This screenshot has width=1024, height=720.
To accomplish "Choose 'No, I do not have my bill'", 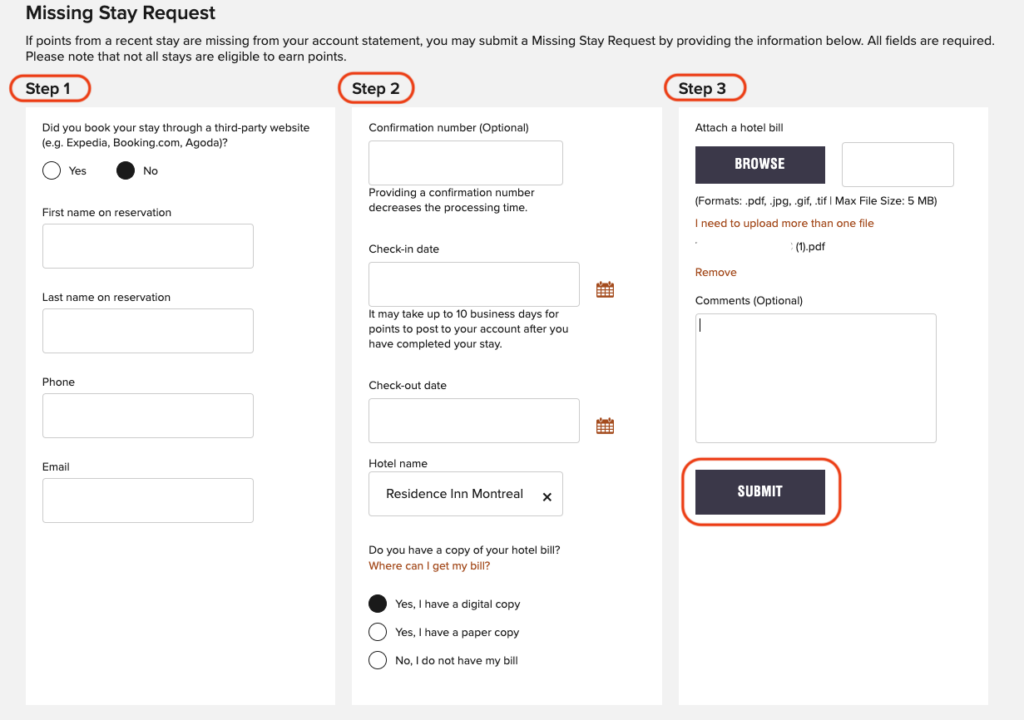I will point(378,660).
